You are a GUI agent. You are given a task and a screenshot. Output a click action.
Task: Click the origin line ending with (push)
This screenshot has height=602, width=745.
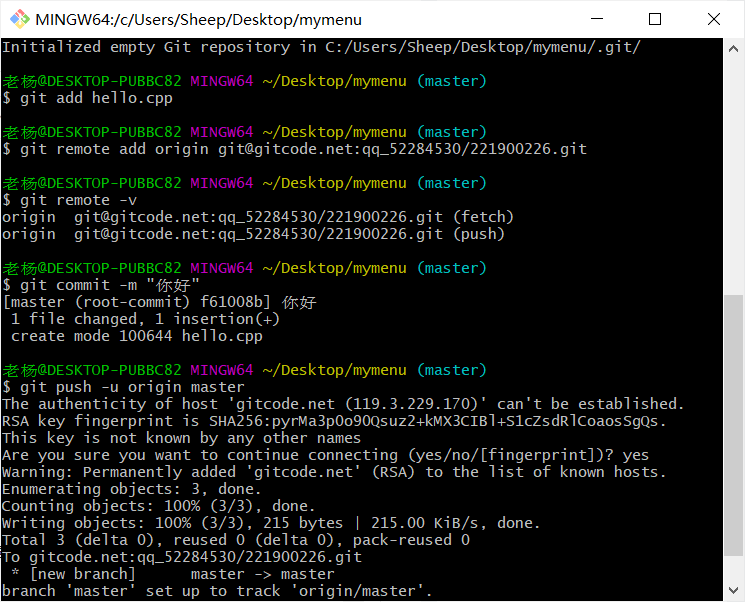coord(253,234)
